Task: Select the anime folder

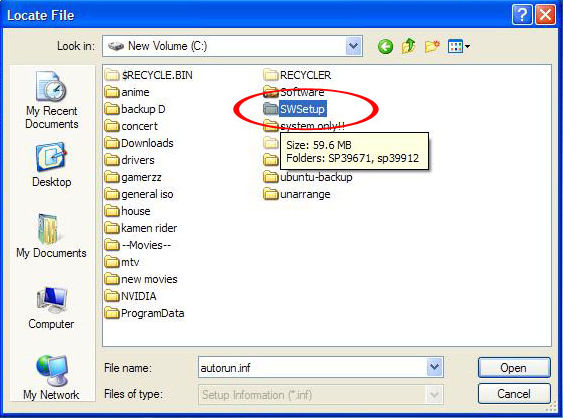Action: 127,92
